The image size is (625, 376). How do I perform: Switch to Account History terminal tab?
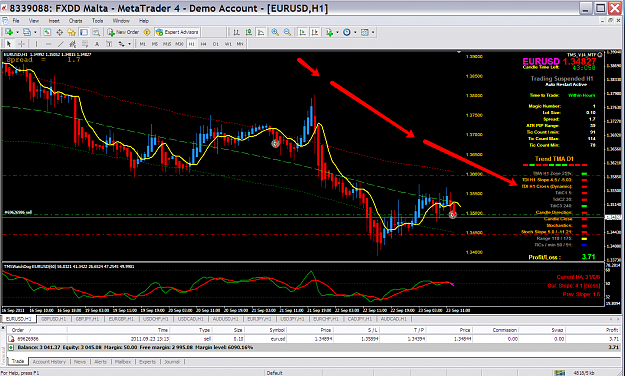(49, 362)
